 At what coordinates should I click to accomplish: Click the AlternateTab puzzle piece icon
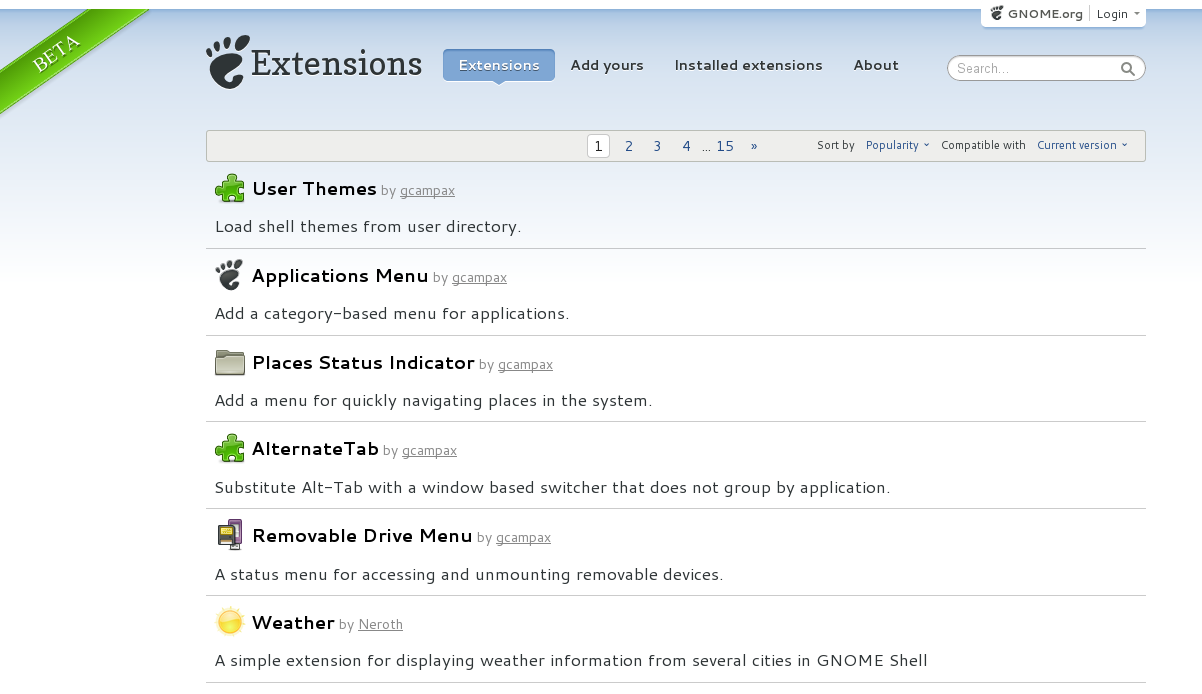click(230, 449)
